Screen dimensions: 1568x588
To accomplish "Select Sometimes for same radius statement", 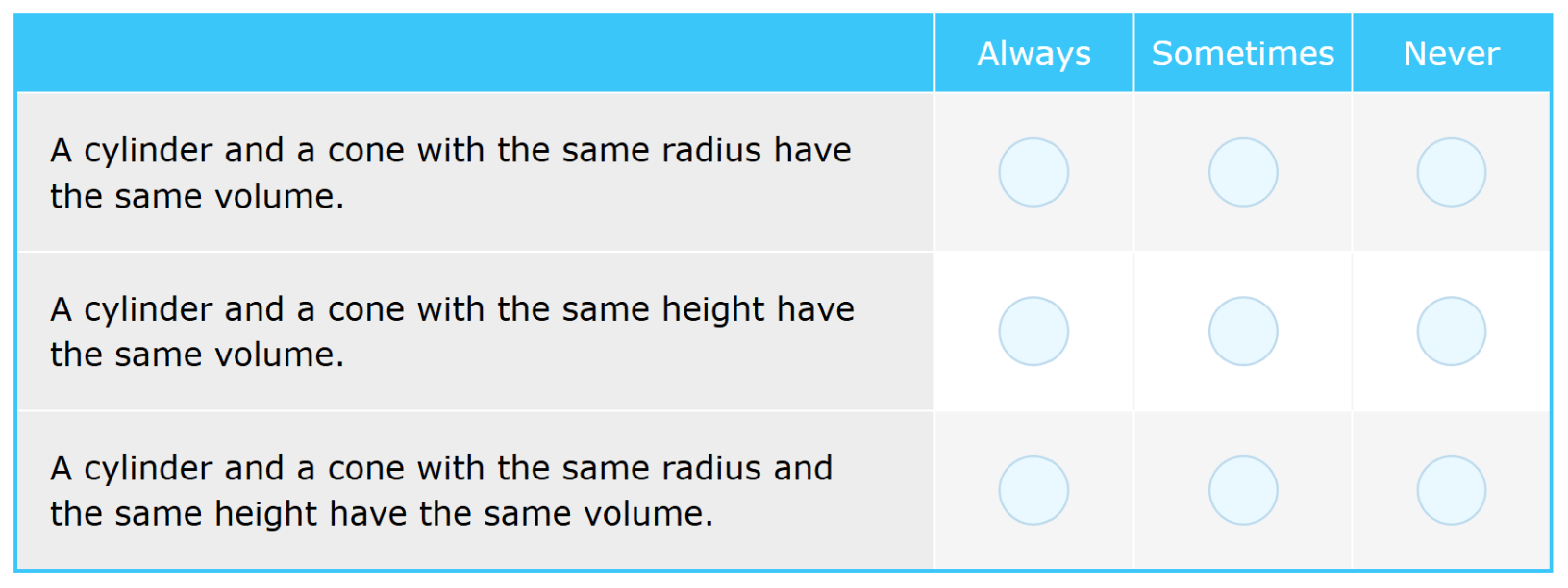I will pos(1243,172).
